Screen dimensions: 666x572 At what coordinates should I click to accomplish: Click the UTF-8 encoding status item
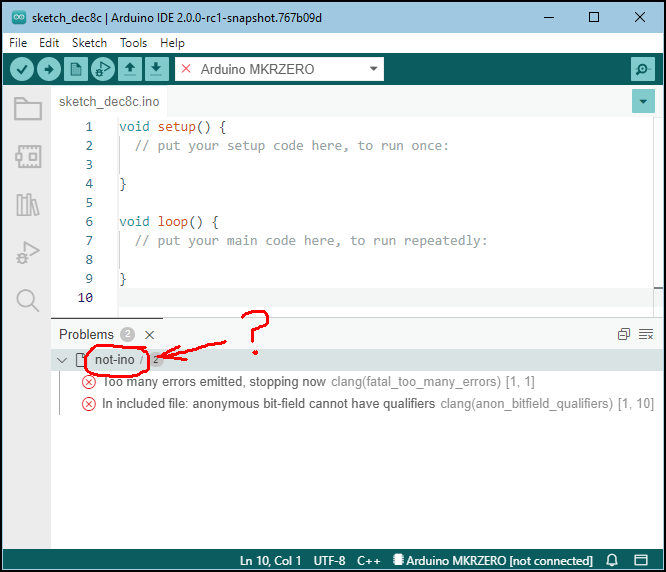coord(329,561)
